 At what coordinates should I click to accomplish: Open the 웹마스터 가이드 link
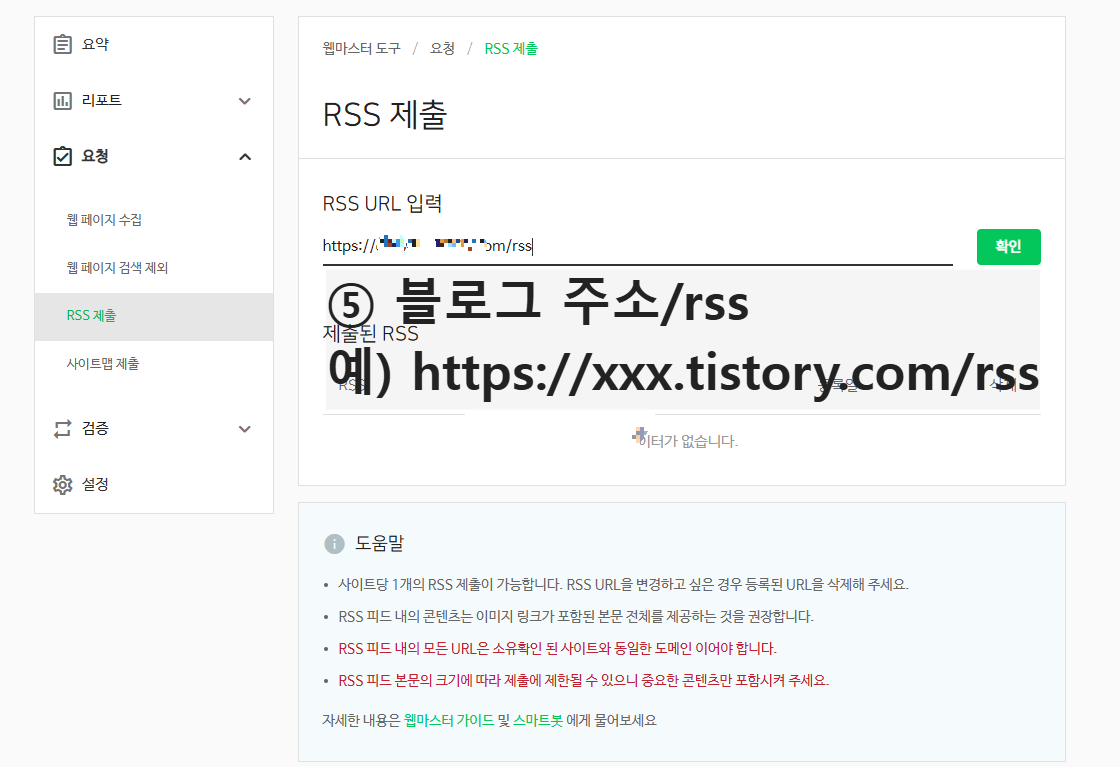[449, 720]
